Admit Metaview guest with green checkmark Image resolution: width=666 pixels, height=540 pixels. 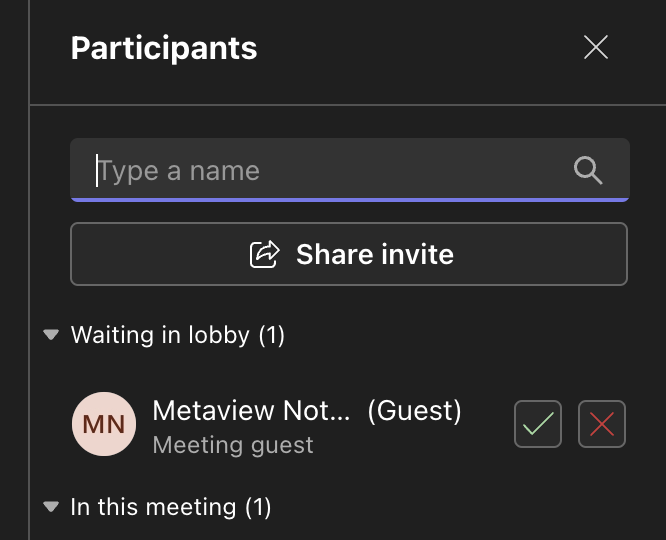[x=538, y=424]
